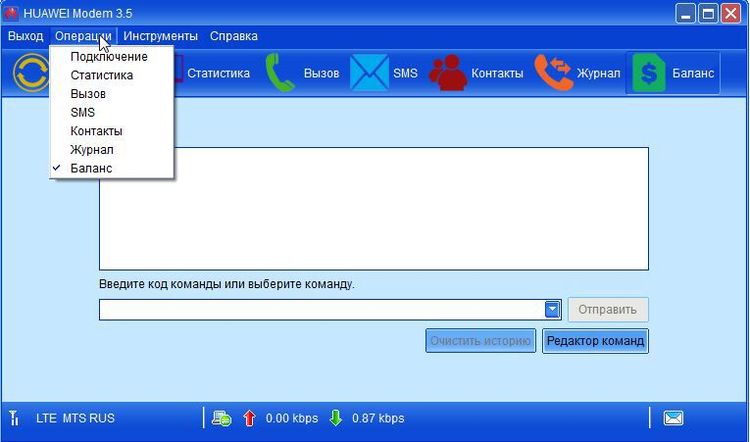750x442 pixels.
Task: Expand the command code dropdown arrow
Action: pyautogui.click(x=552, y=309)
